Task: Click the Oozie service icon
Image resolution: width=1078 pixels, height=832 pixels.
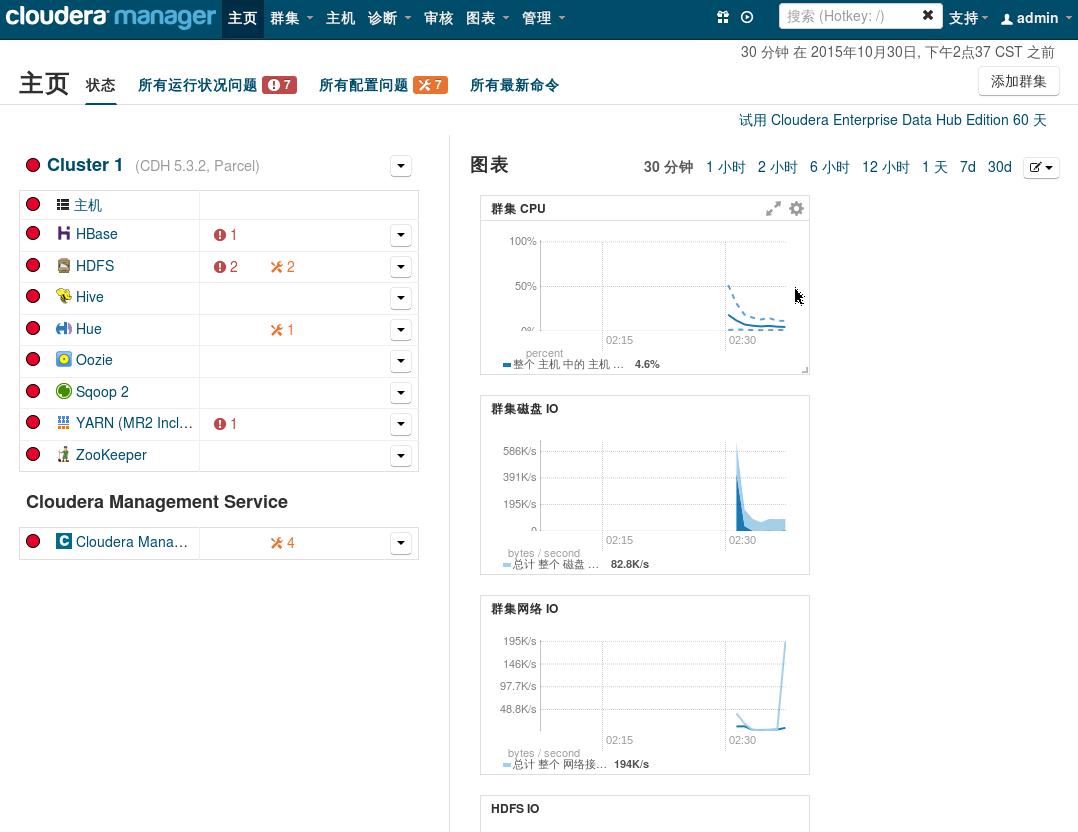Action: [x=64, y=360]
